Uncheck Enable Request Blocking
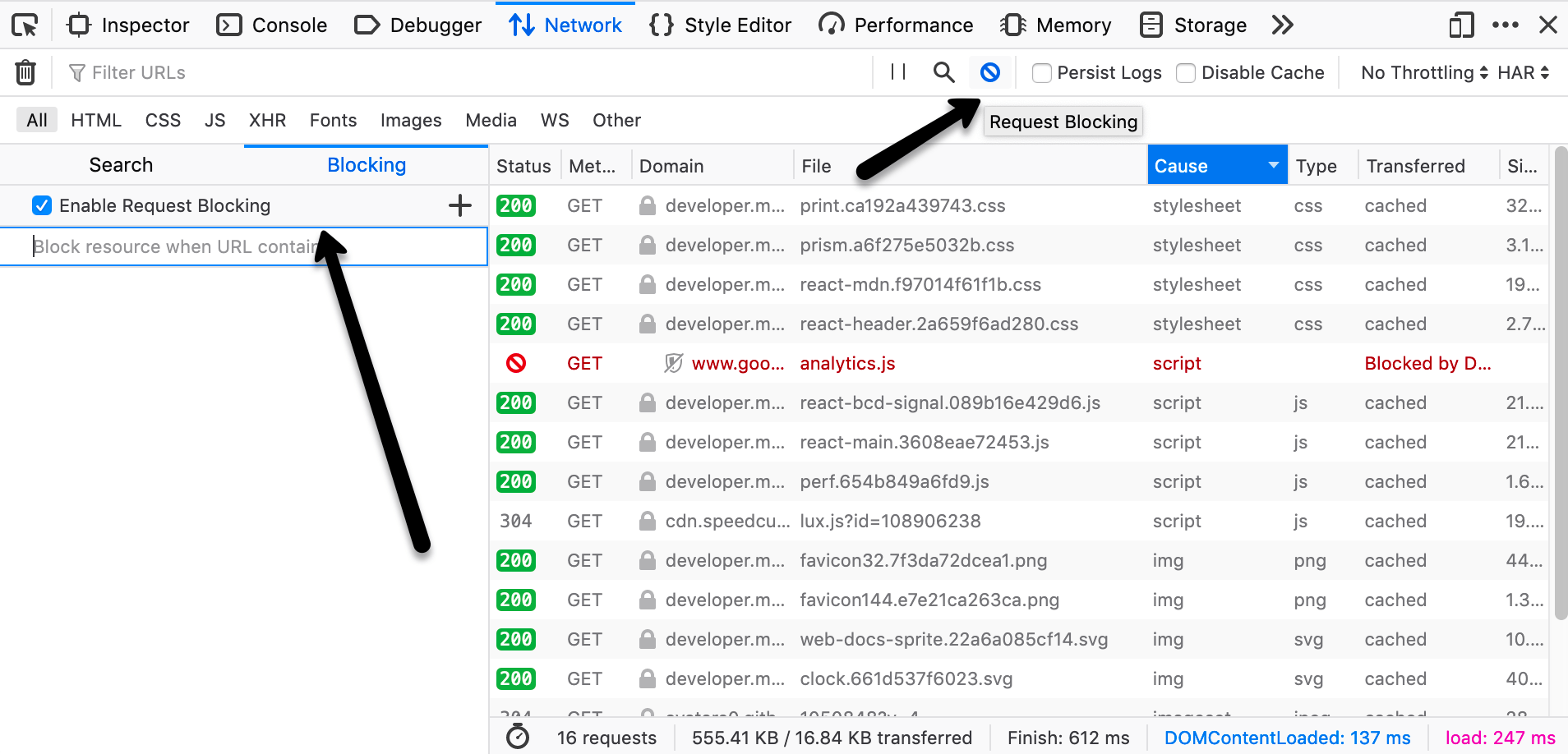The width and height of the screenshot is (1568, 754). pyautogui.click(x=42, y=205)
